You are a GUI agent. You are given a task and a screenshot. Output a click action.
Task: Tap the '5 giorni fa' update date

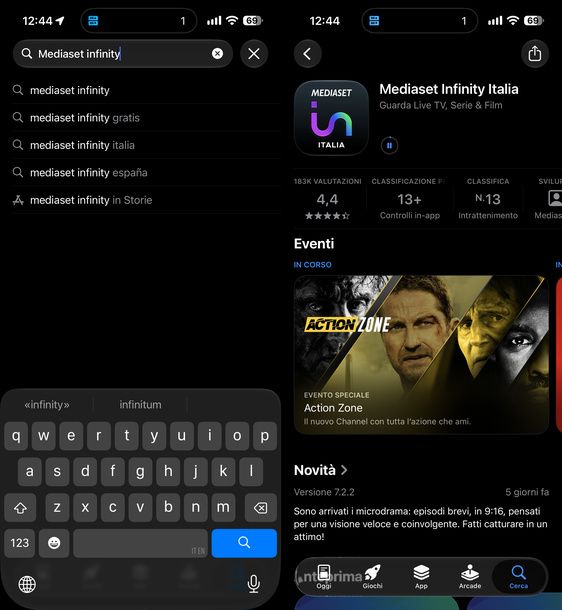(527, 492)
